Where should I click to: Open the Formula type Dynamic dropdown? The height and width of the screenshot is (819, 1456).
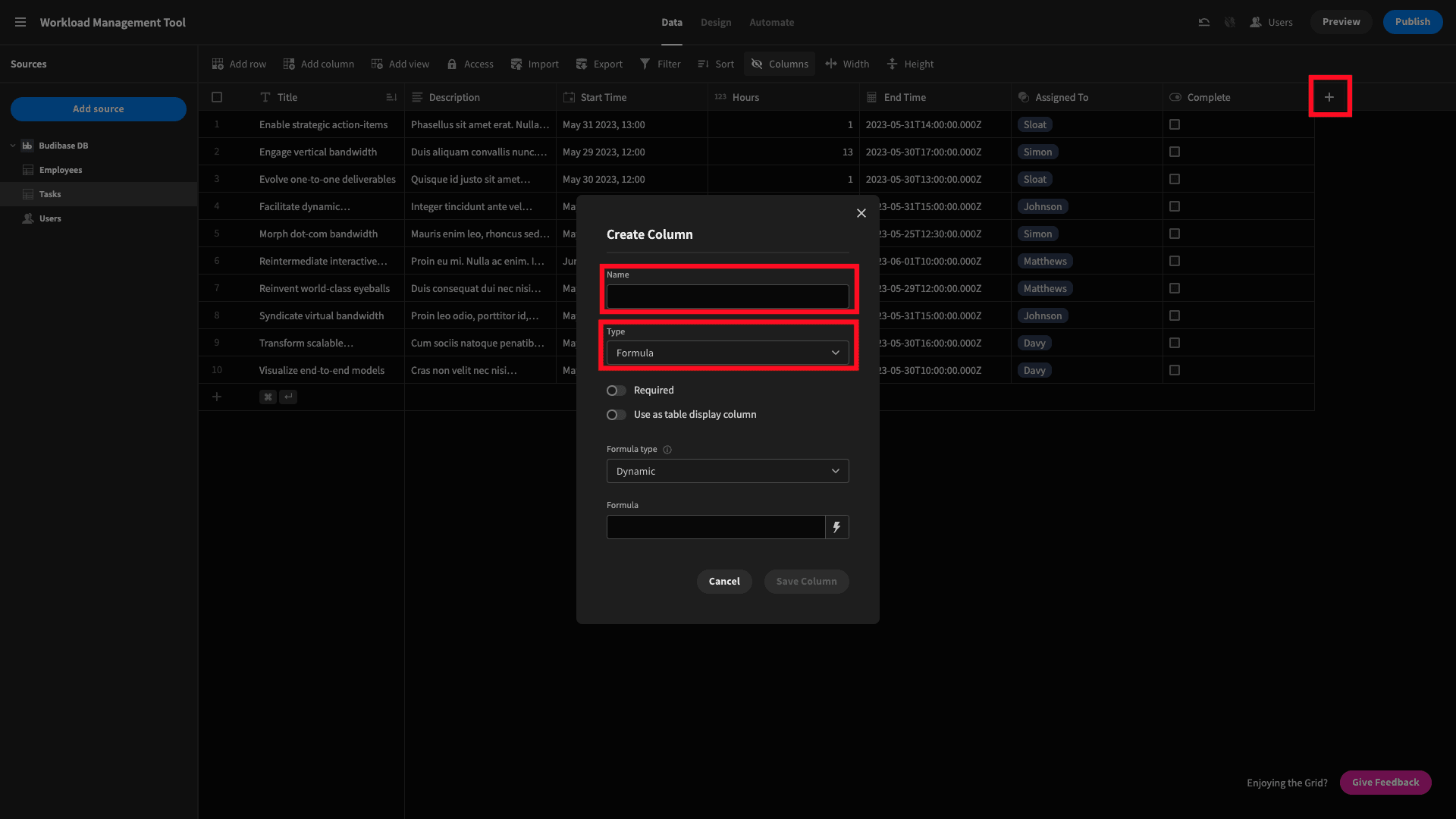coord(728,471)
